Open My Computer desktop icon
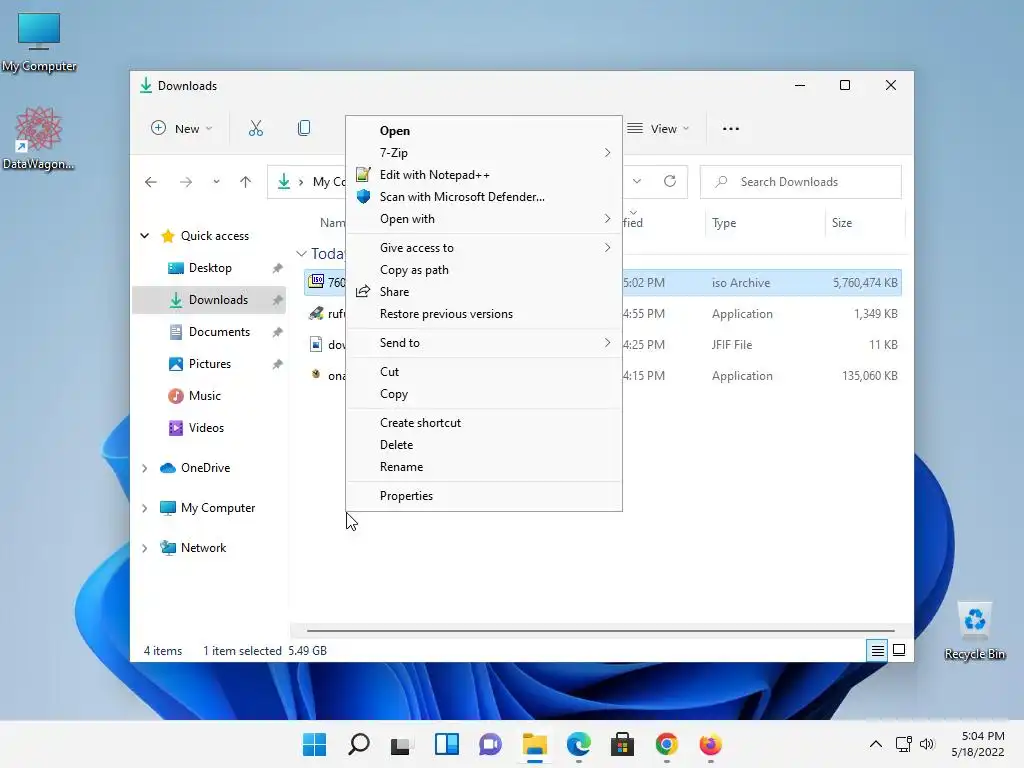 click(39, 42)
